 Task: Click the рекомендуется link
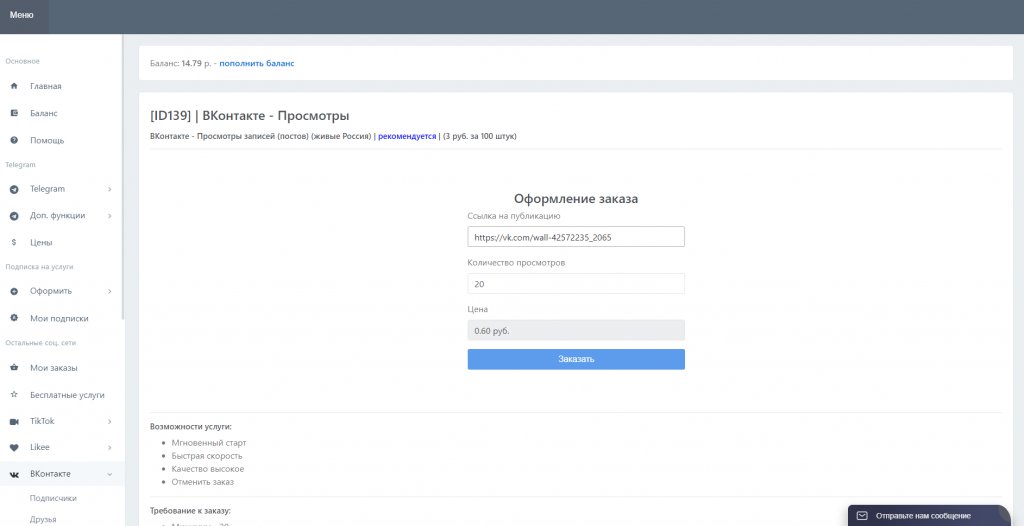coord(407,137)
